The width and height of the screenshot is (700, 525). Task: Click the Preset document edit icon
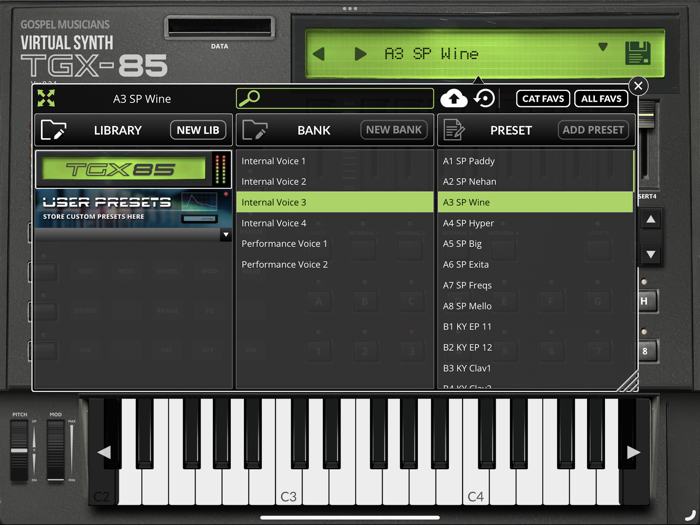click(454, 130)
